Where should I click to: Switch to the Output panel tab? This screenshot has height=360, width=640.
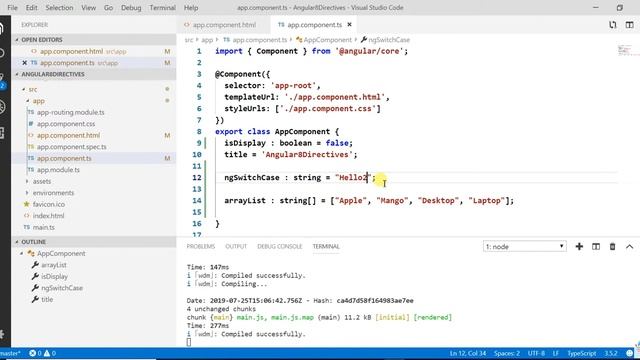236,247
